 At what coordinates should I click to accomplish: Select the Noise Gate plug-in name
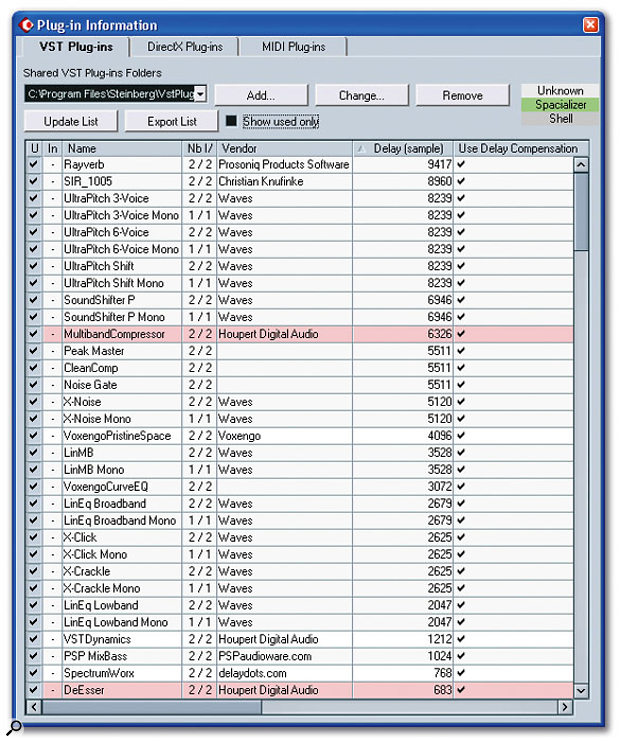pyautogui.click(x=90, y=385)
